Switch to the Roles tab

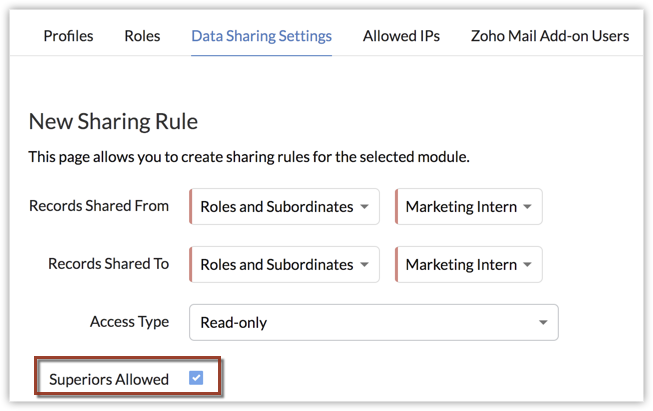142,36
